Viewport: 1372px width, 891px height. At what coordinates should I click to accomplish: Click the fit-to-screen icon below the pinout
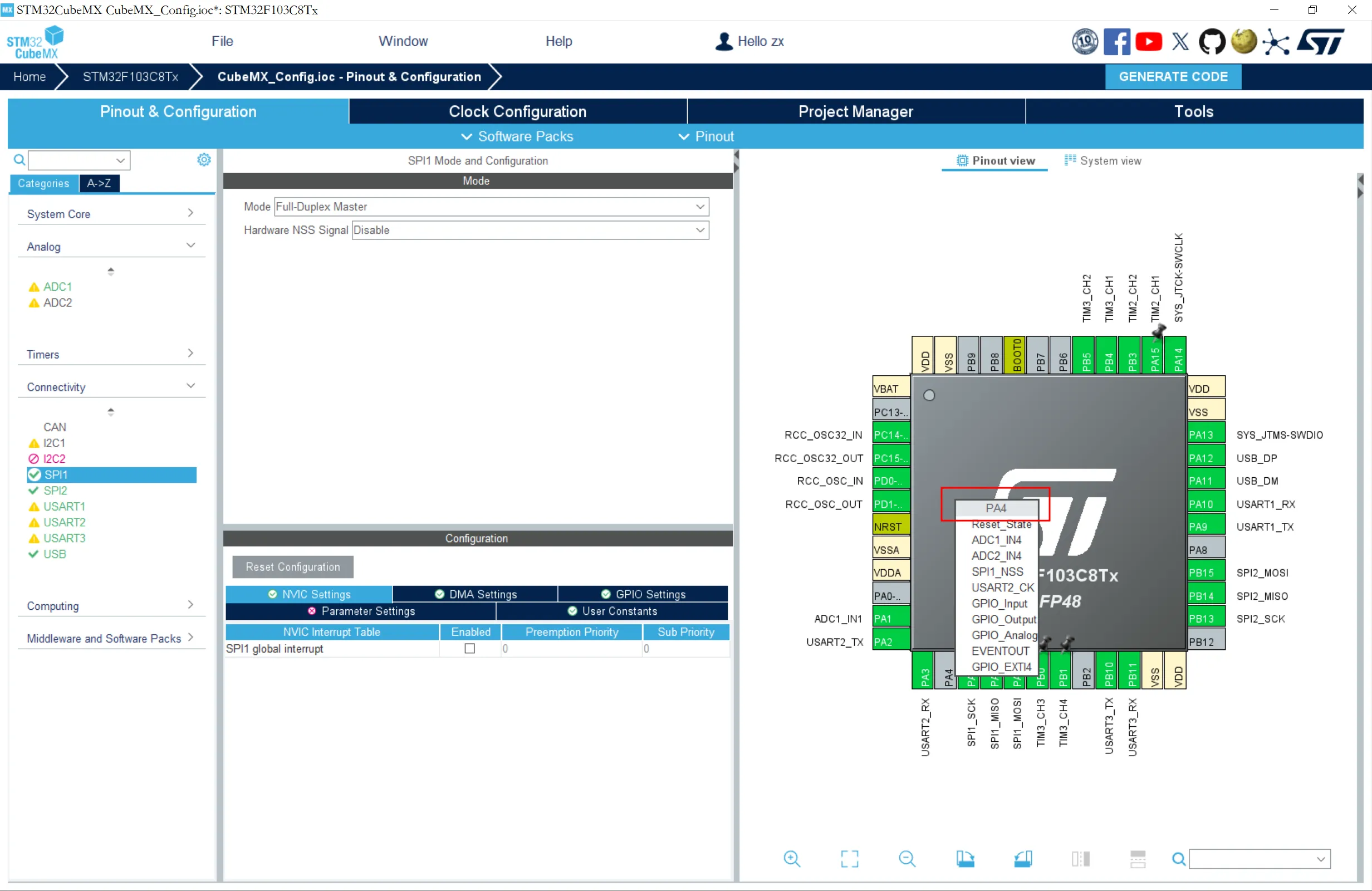pos(849,859)
